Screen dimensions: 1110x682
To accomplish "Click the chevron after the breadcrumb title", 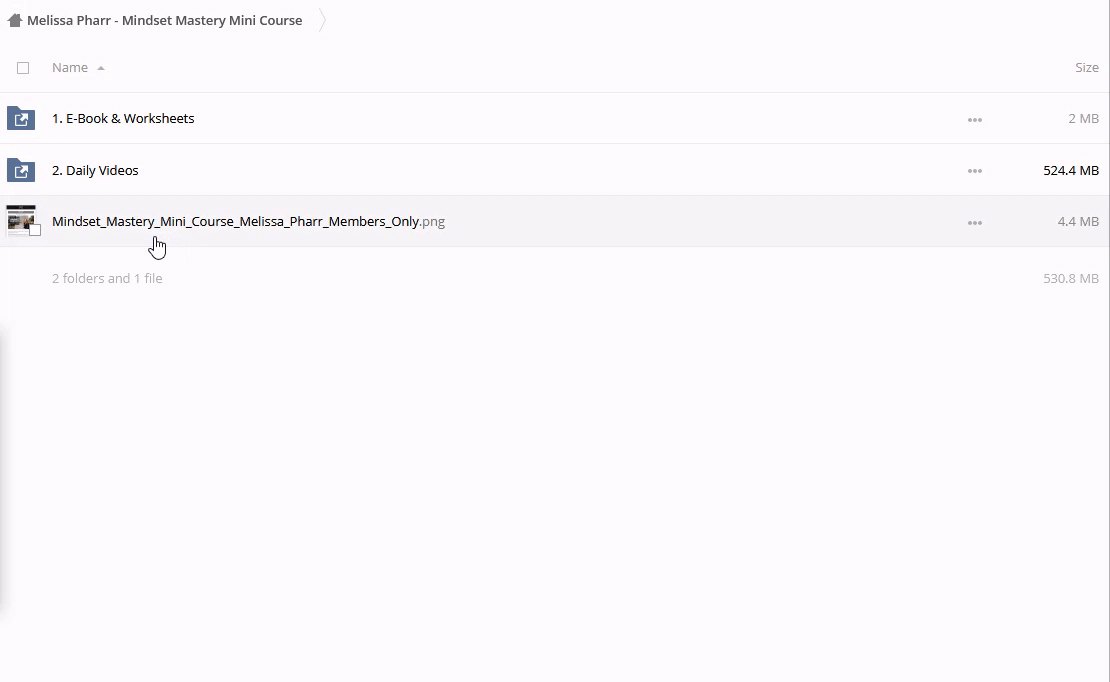I will point(323,20).
